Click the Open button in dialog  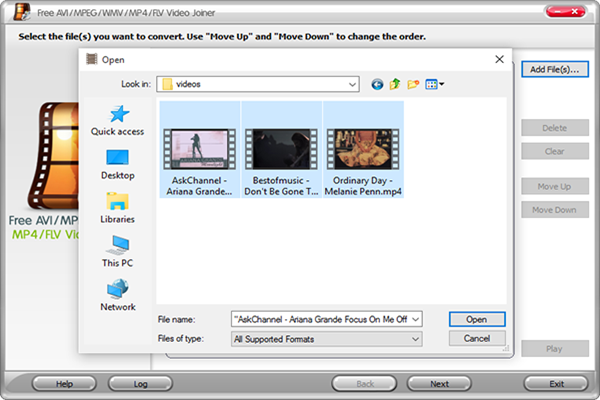pyautogui.click(x=477, y=318)
